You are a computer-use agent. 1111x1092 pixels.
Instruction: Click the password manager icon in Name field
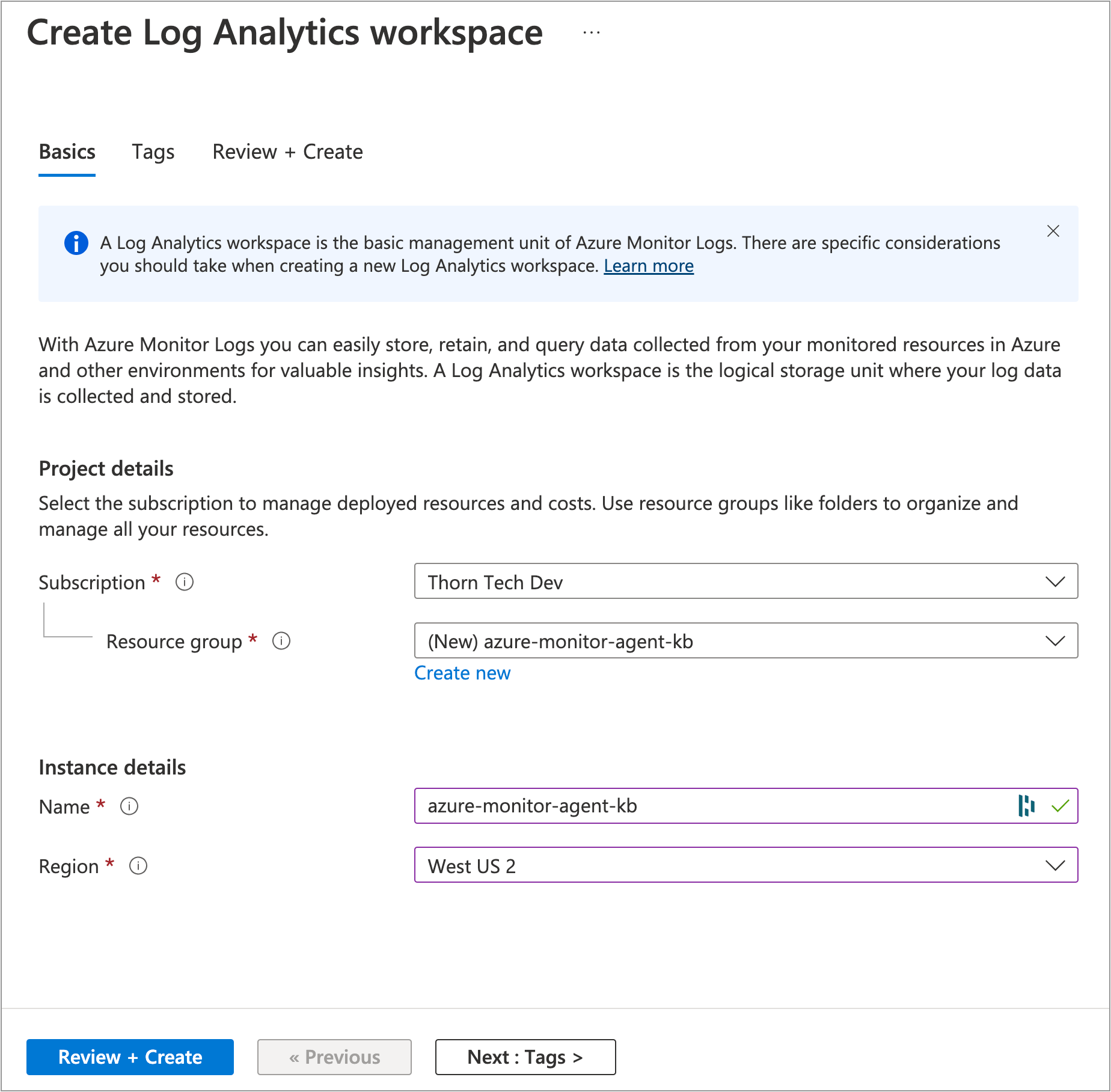pyautogui.click(x=1027, y=806)
